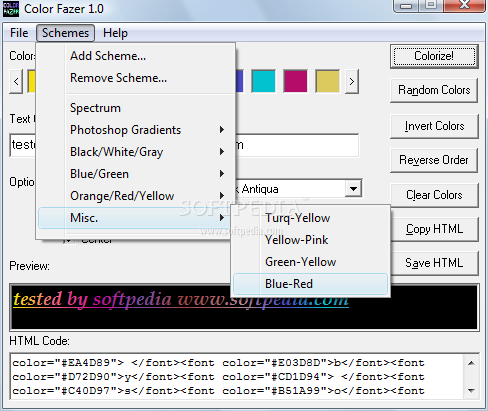Image resolution: width=488 pixels, height=411 pixels.
Task: Select the Green-Yellow scheme
Action: tap(310, 262)
